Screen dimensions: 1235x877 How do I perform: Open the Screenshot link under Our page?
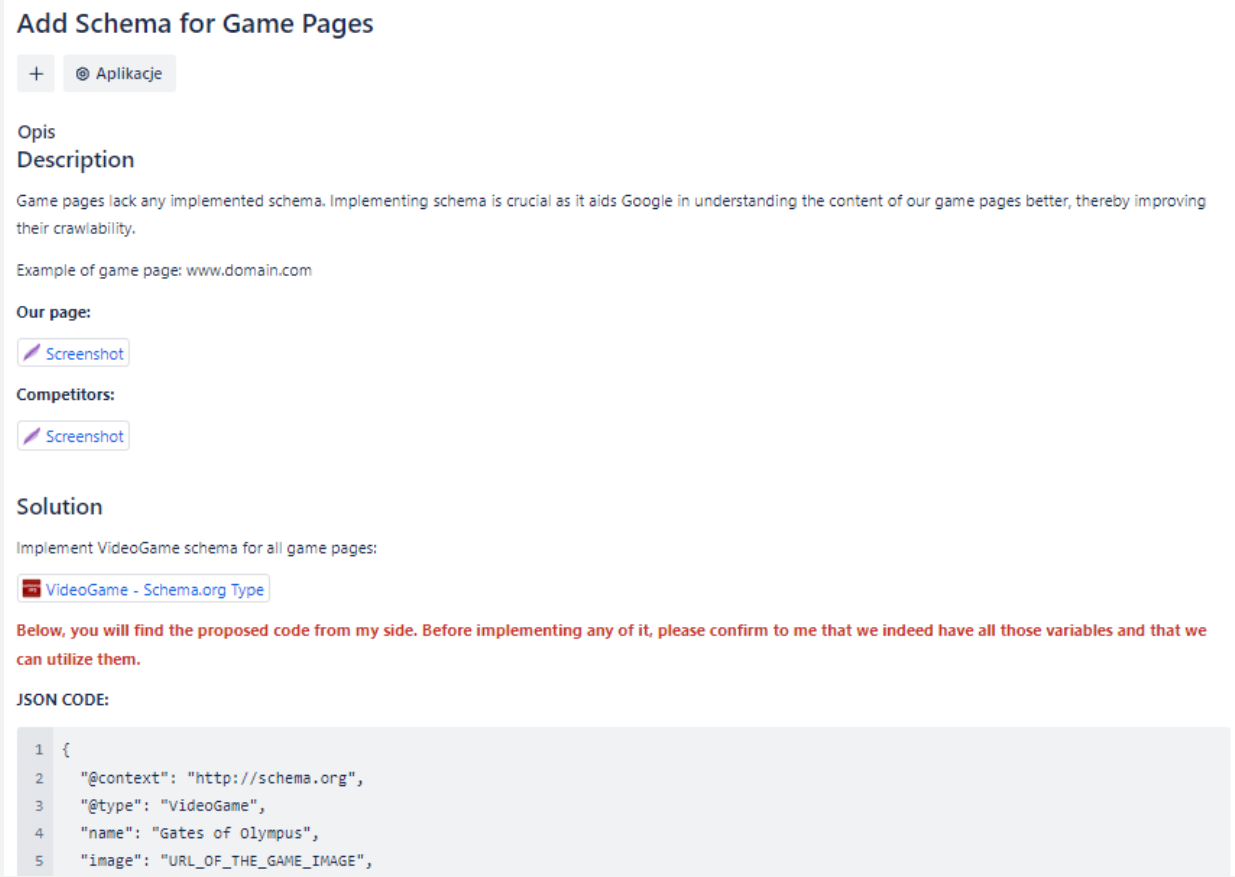[73, 353]
